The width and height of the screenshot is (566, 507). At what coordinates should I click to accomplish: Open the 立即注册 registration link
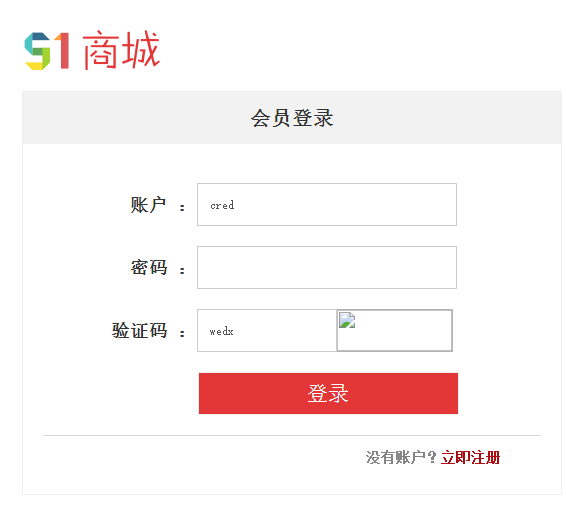click(470, 458)
